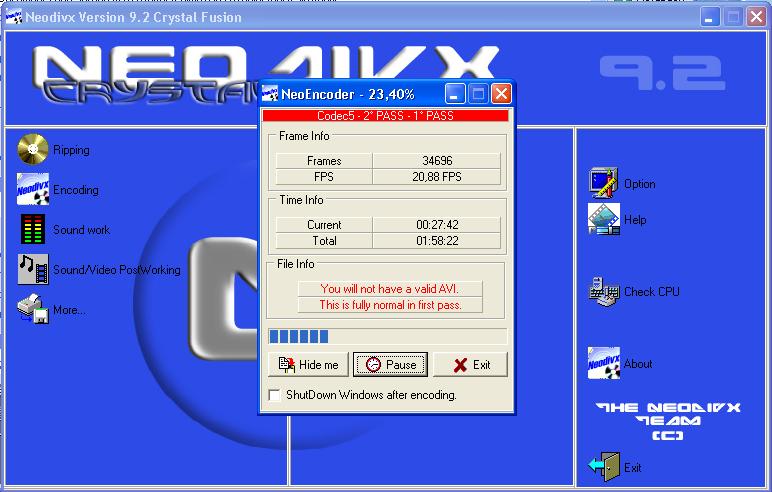The image size is (772, 492).
Task: Click the Help label text
Action: (635, 220)
